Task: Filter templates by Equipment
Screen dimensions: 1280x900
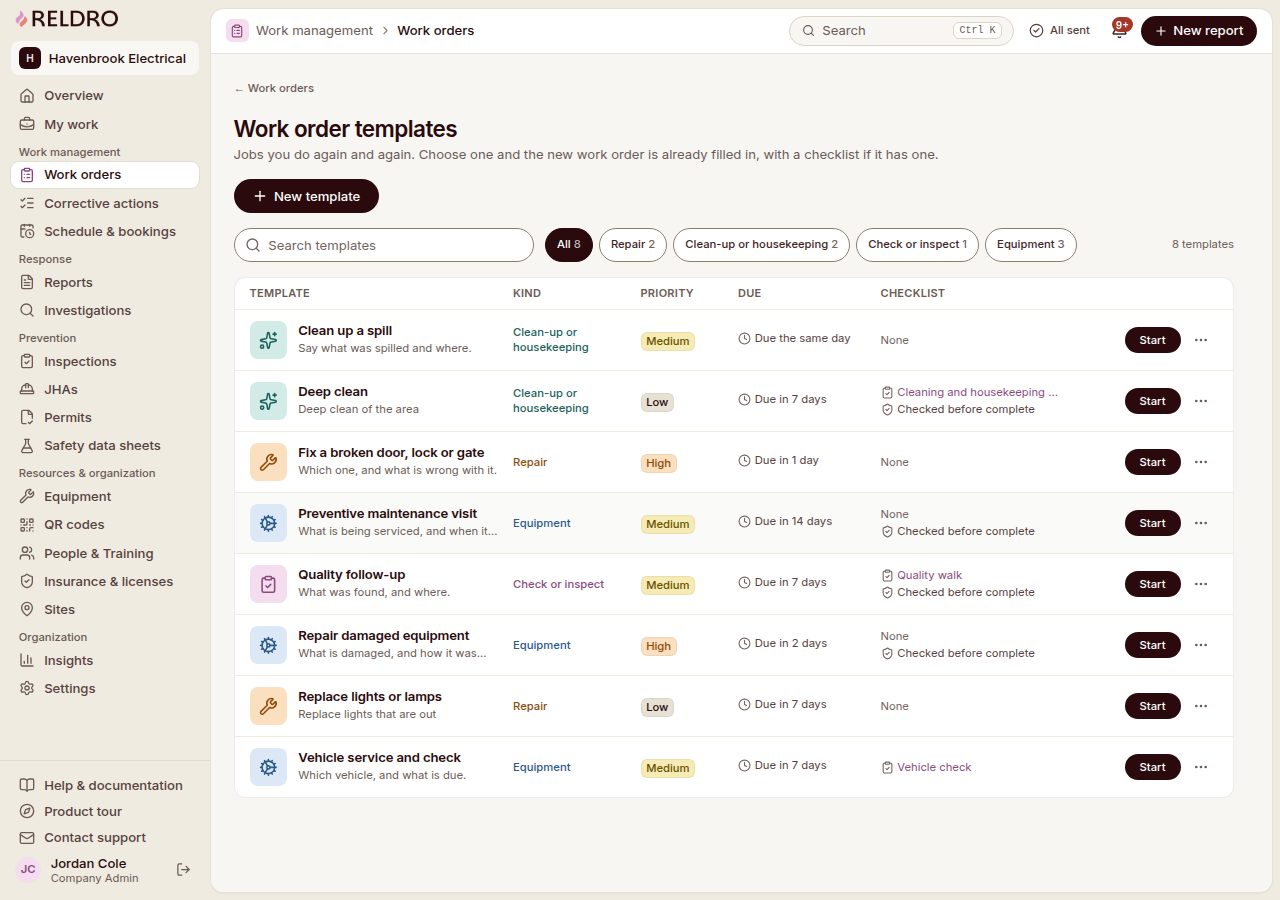Action: (1031, 245)
